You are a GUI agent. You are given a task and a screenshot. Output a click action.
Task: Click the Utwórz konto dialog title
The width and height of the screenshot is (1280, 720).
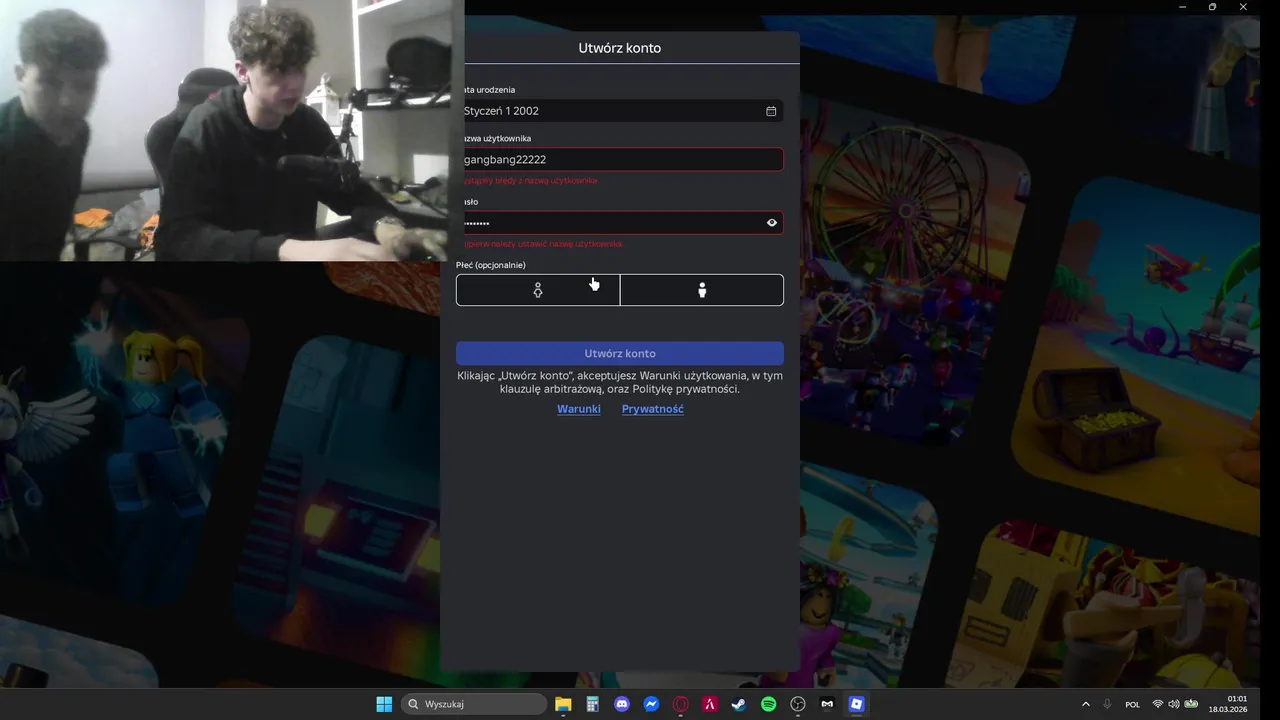pos(620,48)
